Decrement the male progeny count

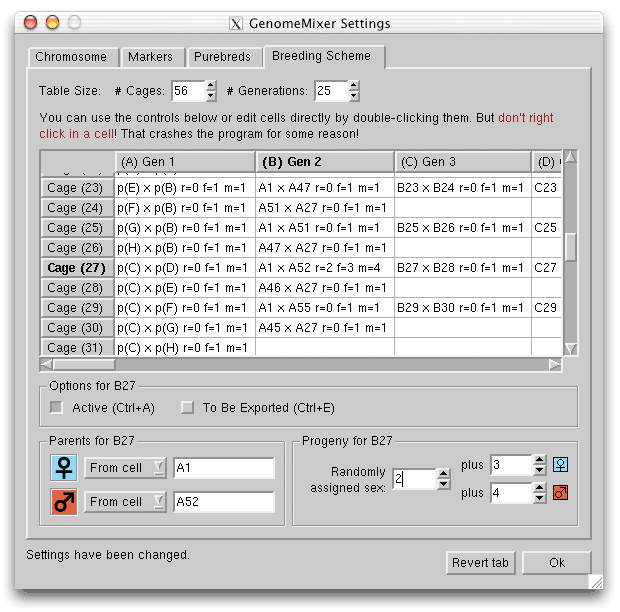(539, 498)
